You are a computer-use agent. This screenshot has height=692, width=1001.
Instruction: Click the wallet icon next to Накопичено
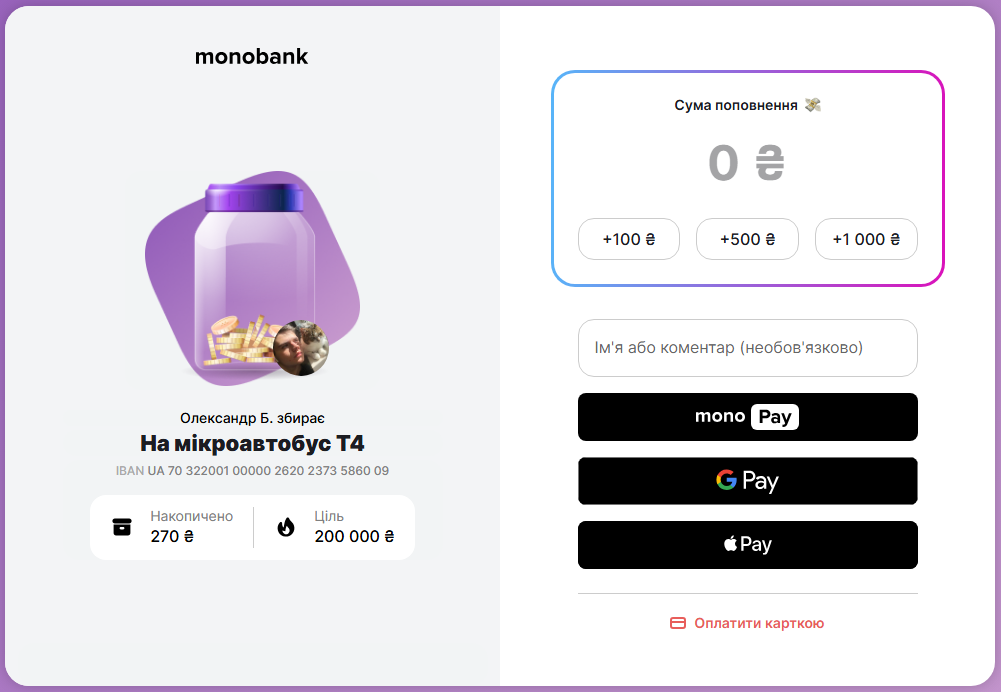124,526
